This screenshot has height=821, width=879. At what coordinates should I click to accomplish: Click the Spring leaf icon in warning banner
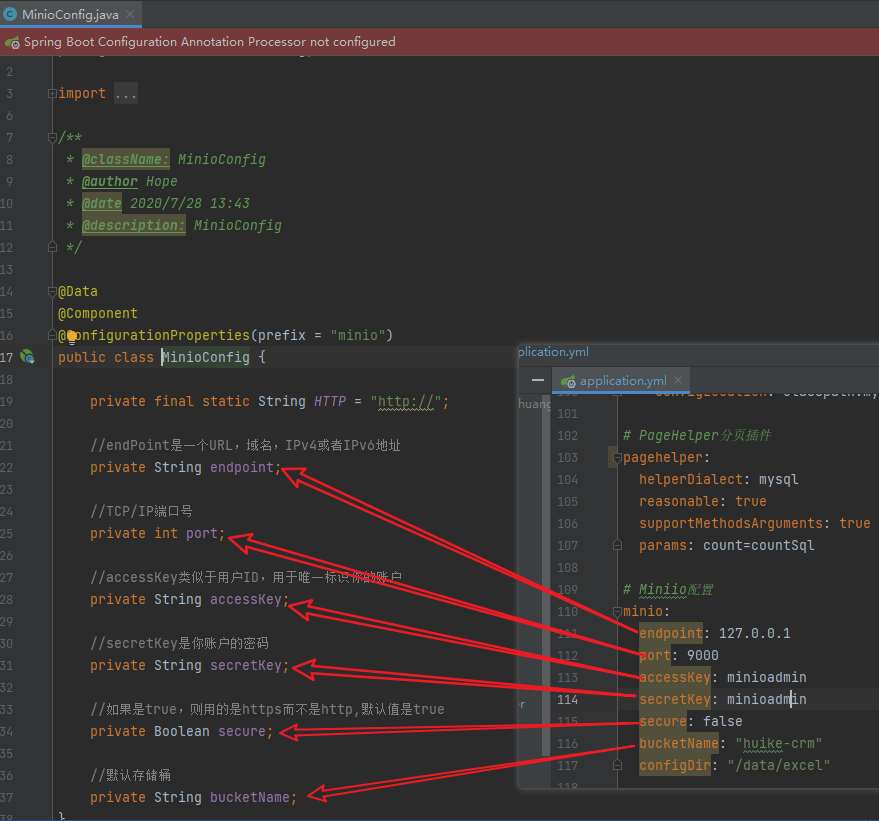click(12, 42)
